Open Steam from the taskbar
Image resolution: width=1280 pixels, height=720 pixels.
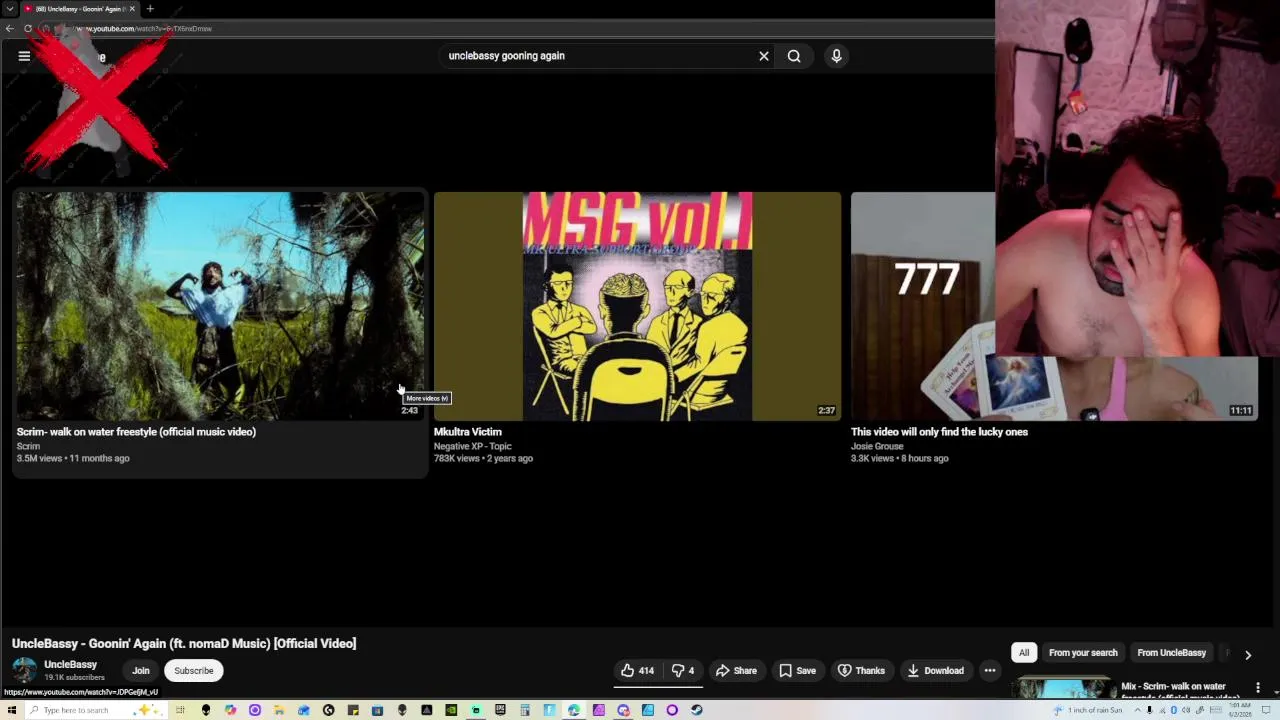(696, 710)
